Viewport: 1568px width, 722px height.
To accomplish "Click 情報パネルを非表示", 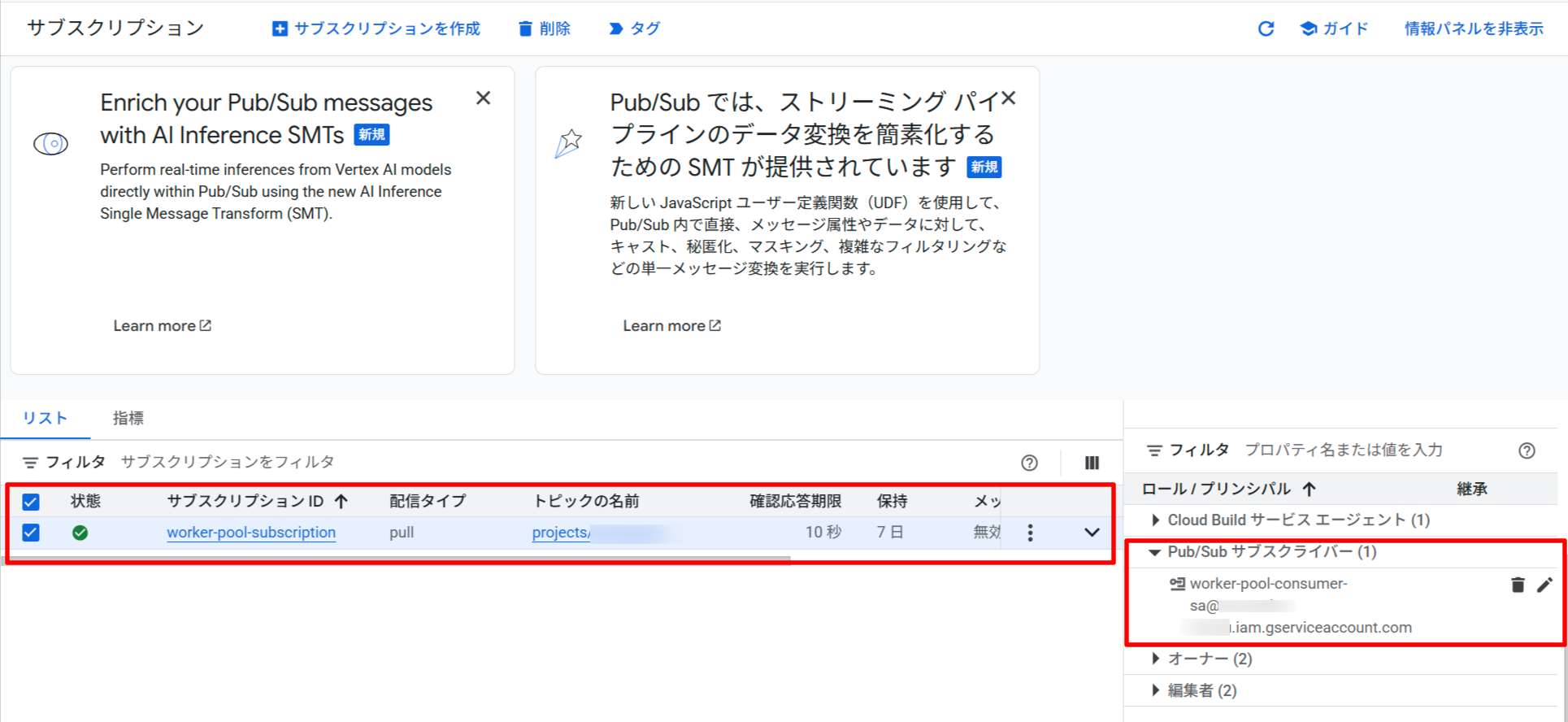I will (1473, 28).
